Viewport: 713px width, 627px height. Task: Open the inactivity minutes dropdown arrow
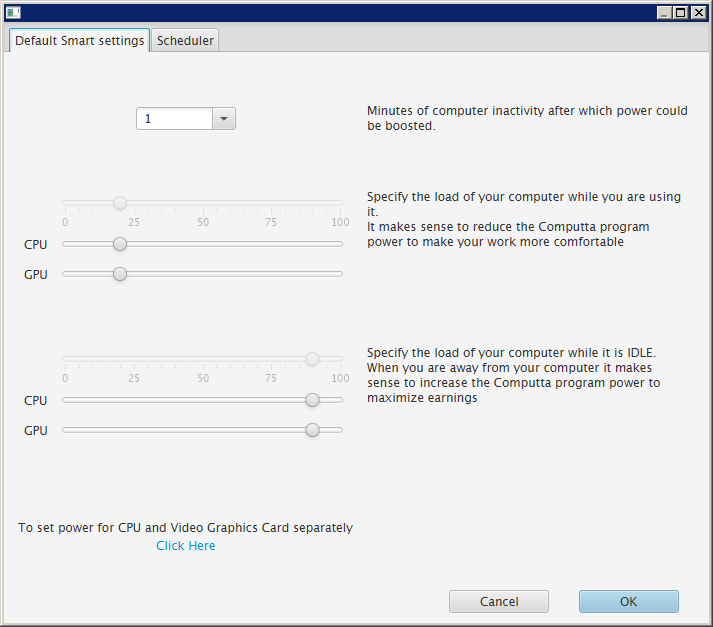tap(224, 119)
